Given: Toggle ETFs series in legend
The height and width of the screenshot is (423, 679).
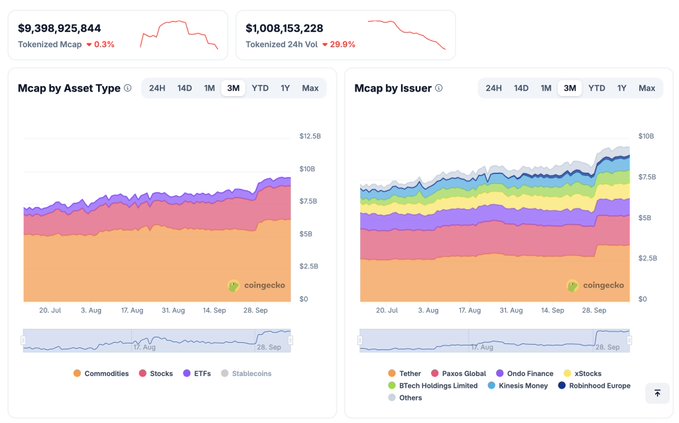Looking at the screenshot, I should [x=197, y=373].
